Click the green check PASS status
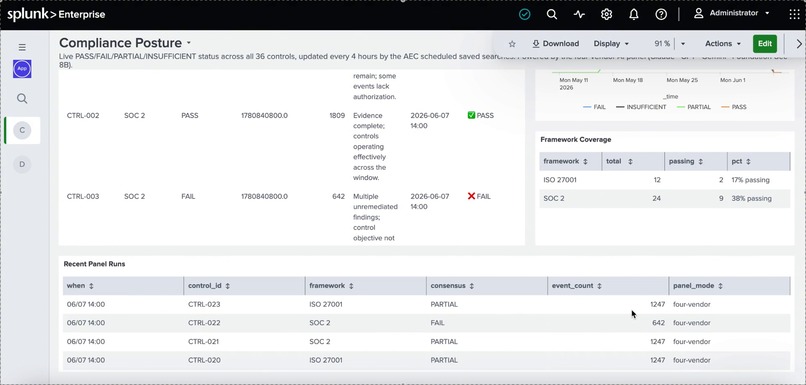This screenshot has height=385, width=806. (480, 116)
